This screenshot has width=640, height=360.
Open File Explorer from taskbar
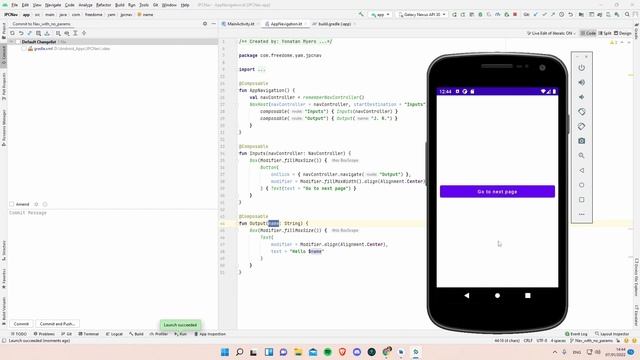298,352
